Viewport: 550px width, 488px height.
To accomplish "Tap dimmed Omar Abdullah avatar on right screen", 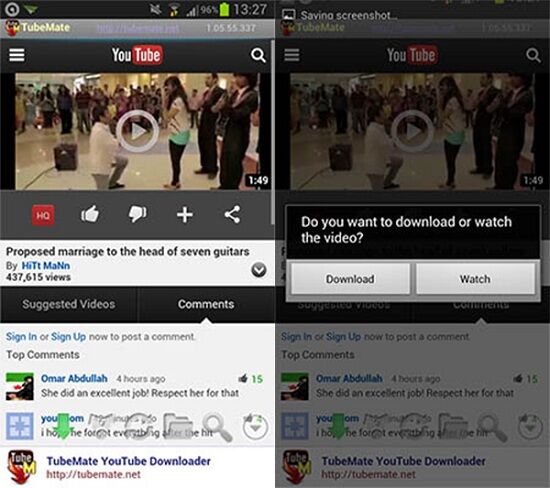I will click(295, 386).
